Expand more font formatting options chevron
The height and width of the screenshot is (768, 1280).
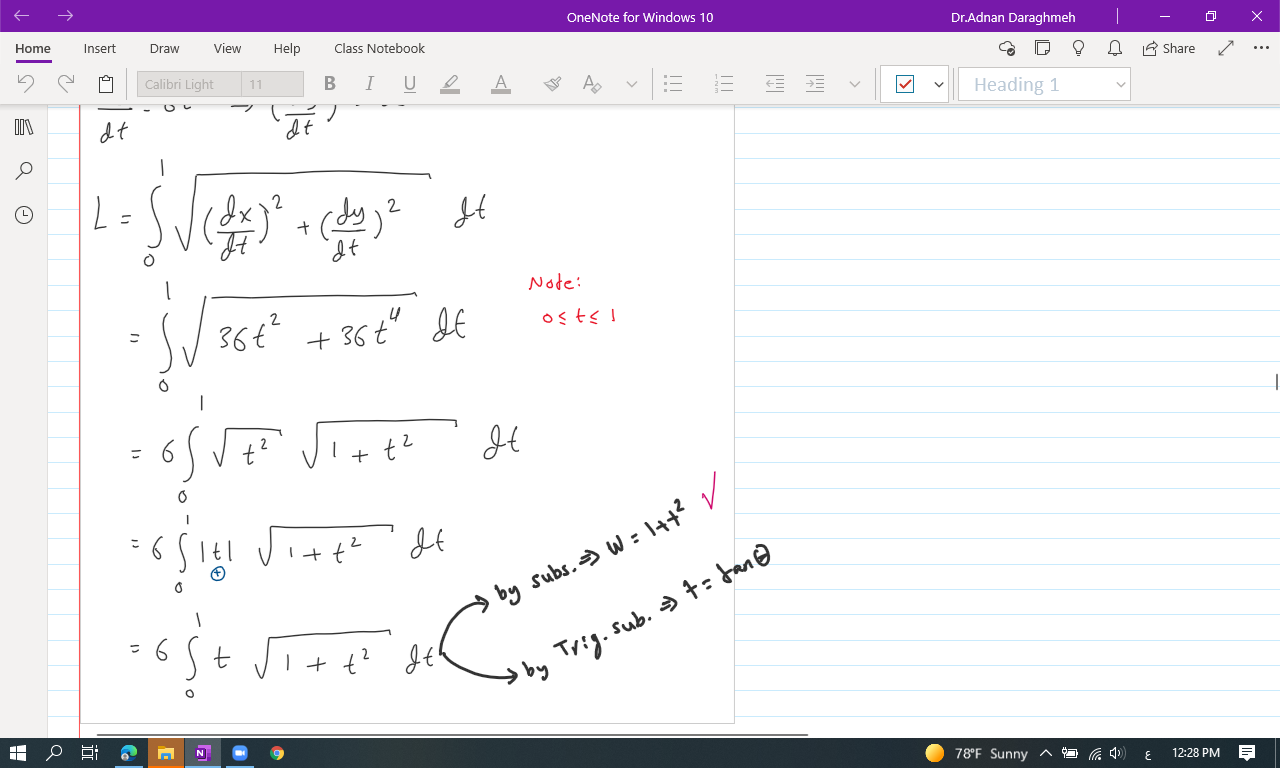(632, 85)
